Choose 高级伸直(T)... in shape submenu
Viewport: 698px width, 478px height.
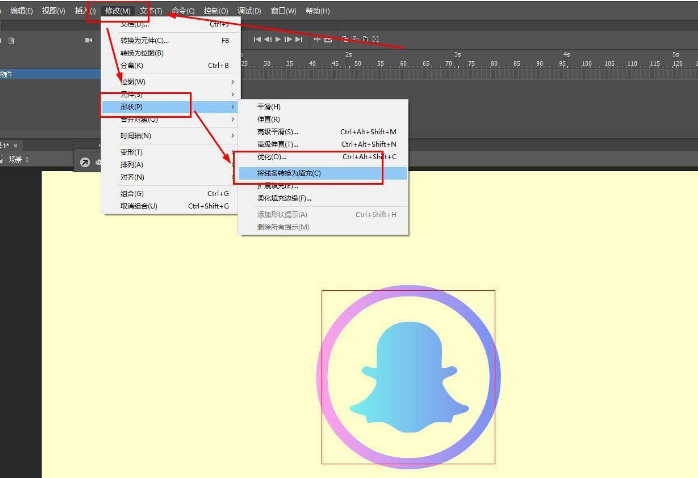323,144
